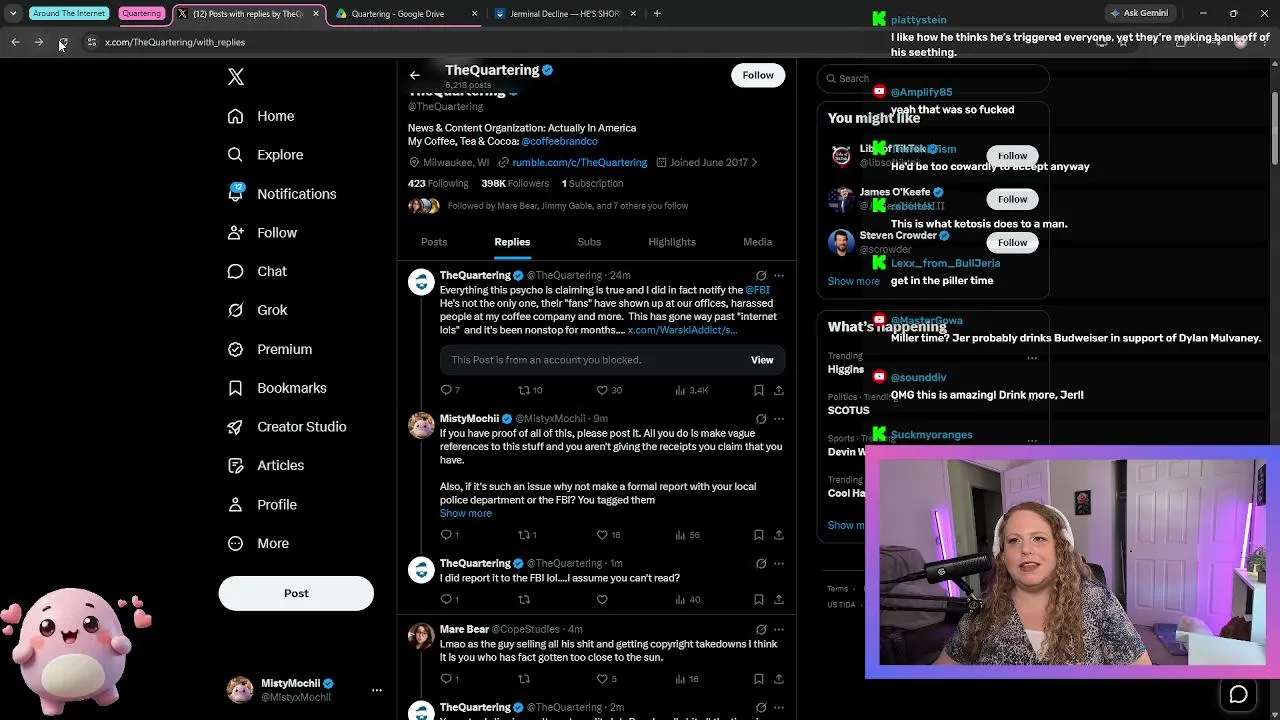This screenshot has height=720, width=1280.
Task: Open Articles in the sidebar
Action: point(266,465)
